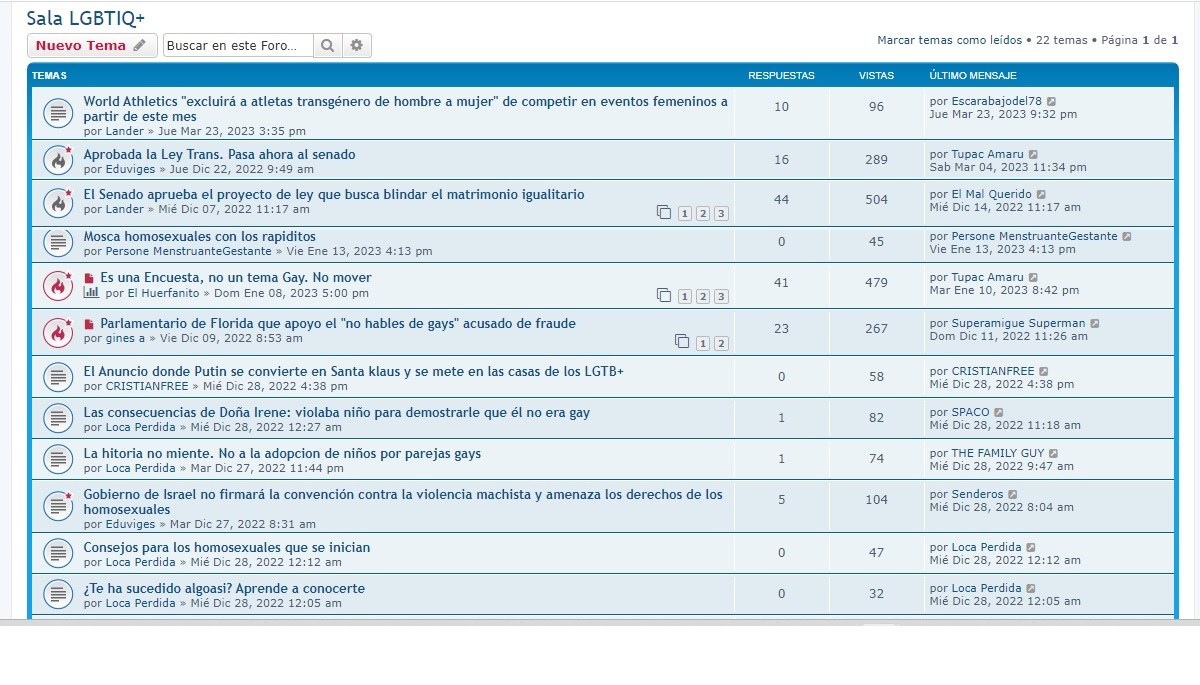Open advanced search via the gear icon
Screen dimensions: 1200x685
tap(357, 45)
